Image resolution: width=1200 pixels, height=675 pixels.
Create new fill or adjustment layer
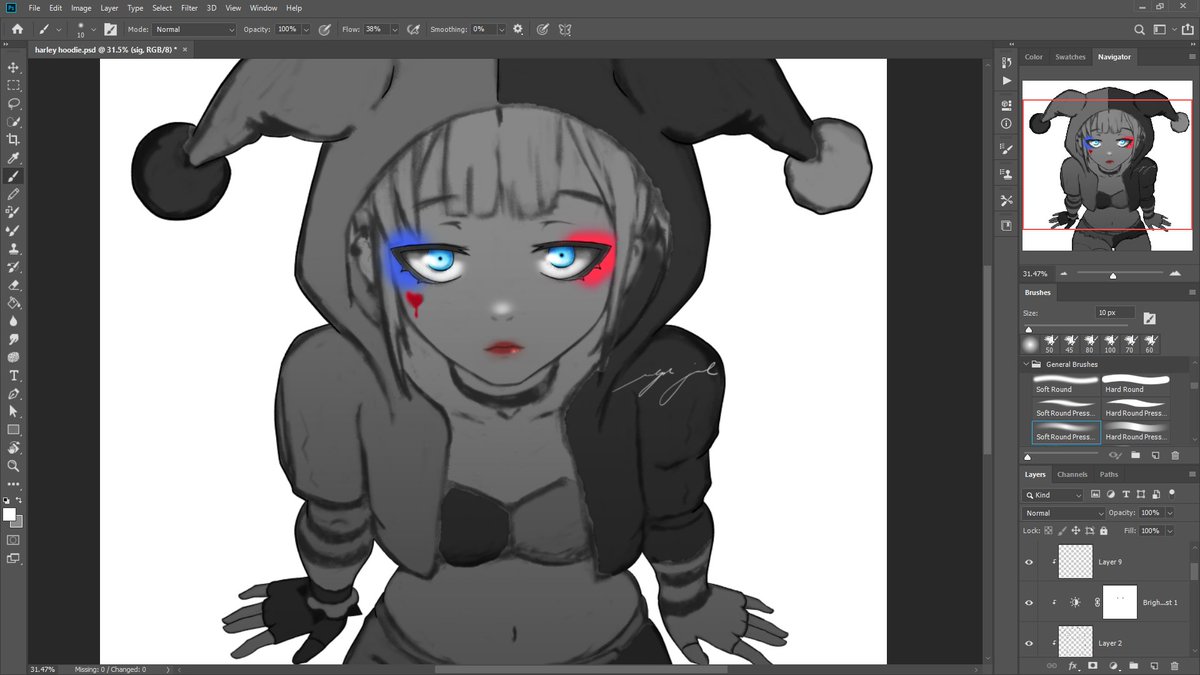[x=1113, y=665]
